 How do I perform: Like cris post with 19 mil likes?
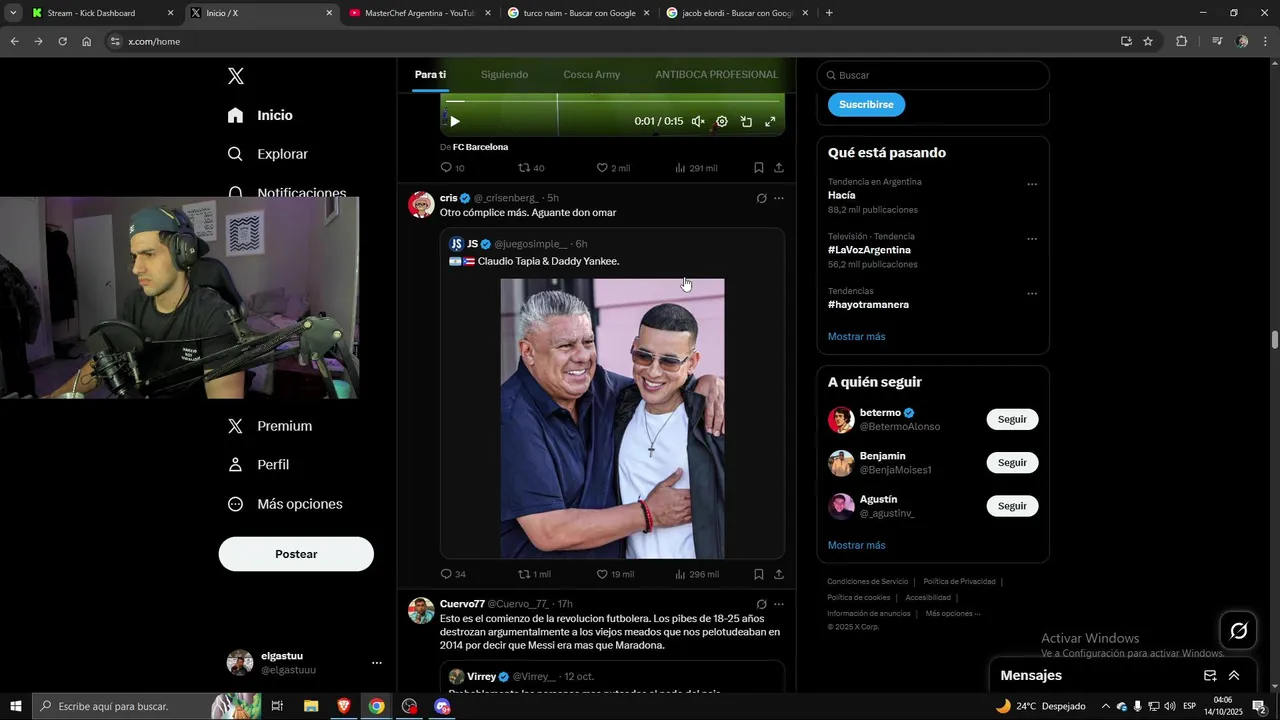615,574
